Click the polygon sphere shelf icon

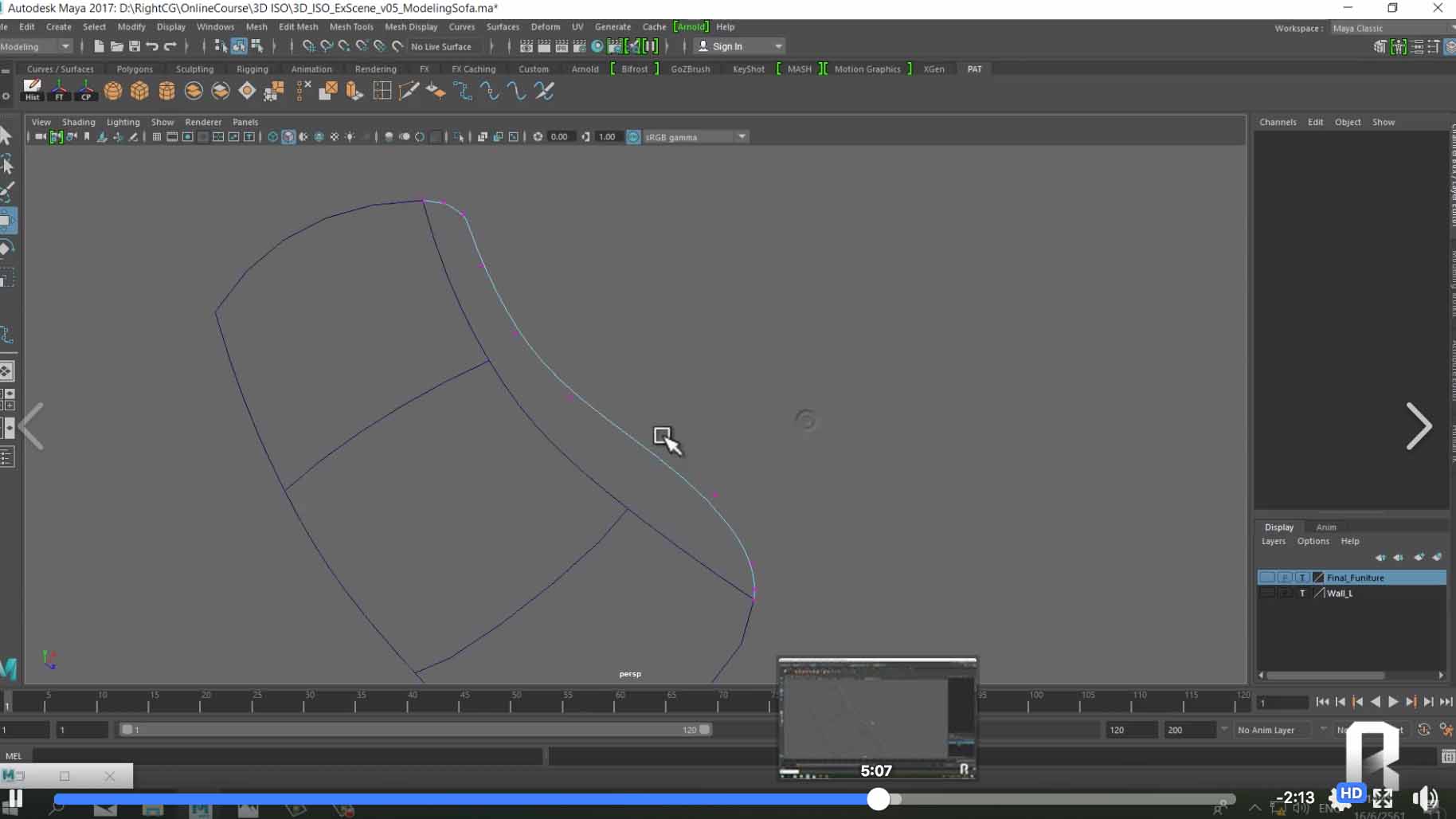113,91
